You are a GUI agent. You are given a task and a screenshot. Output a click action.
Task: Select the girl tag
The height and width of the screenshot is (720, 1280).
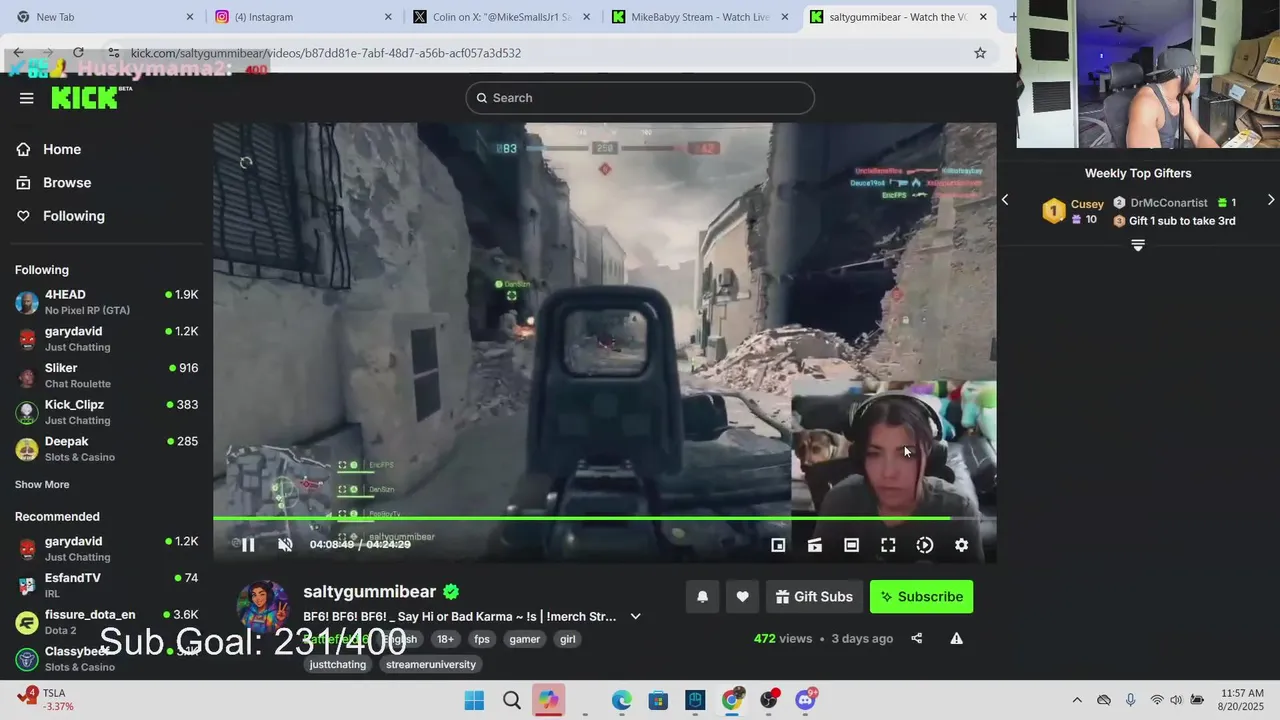coord(567,639)
